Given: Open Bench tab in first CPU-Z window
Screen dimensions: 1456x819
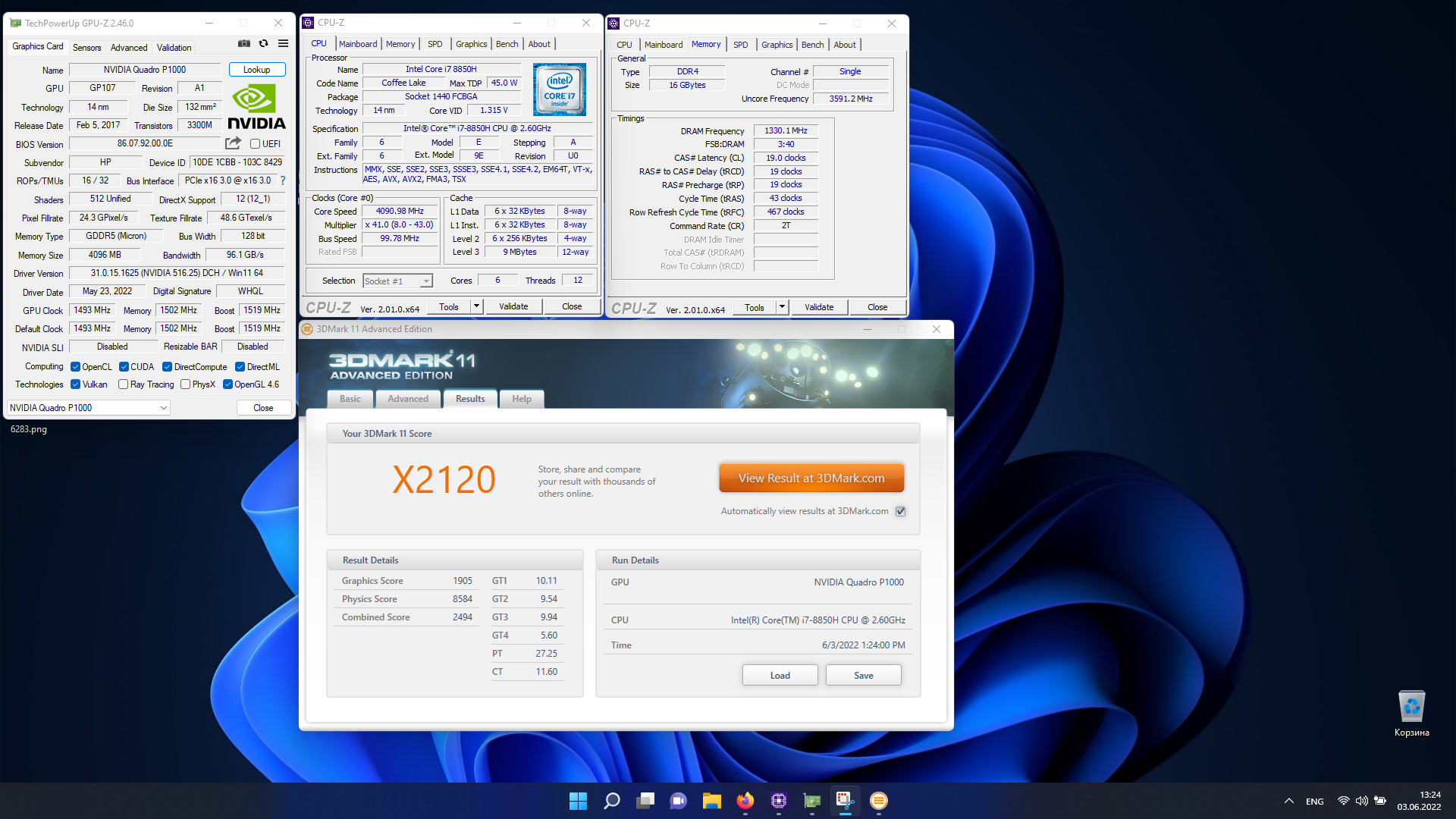Looking at the screenshot, I should coord(507,44).
